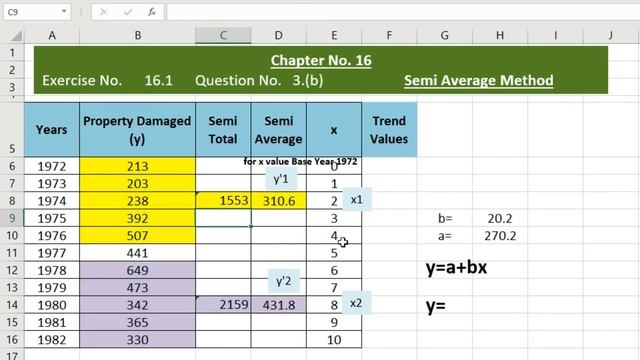Select the empty active cell C9

[x=223, y=218]
